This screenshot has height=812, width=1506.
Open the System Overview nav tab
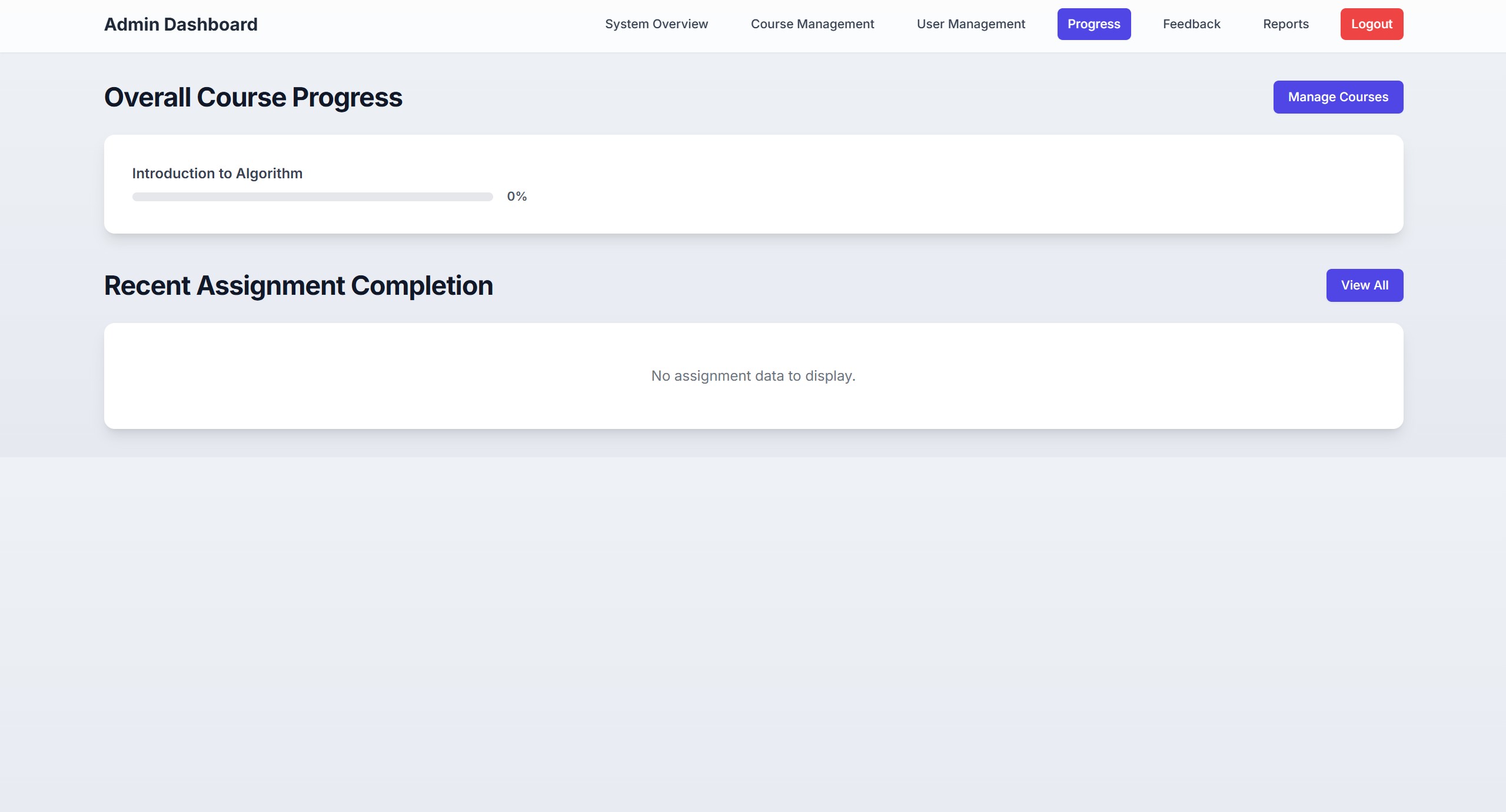[656, 24]
